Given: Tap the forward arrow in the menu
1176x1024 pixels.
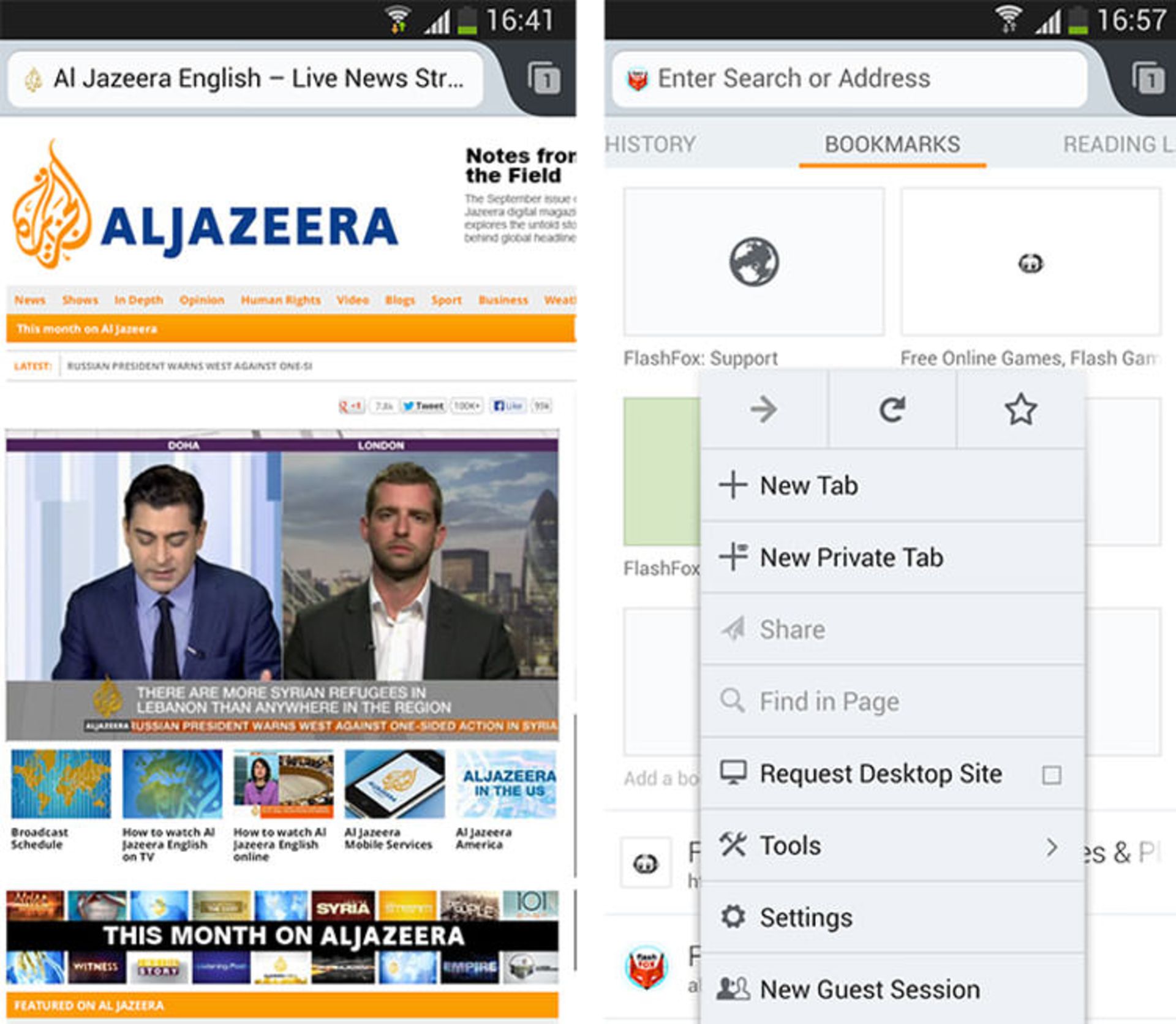Looking at the screenshot, I should [764, 409].
